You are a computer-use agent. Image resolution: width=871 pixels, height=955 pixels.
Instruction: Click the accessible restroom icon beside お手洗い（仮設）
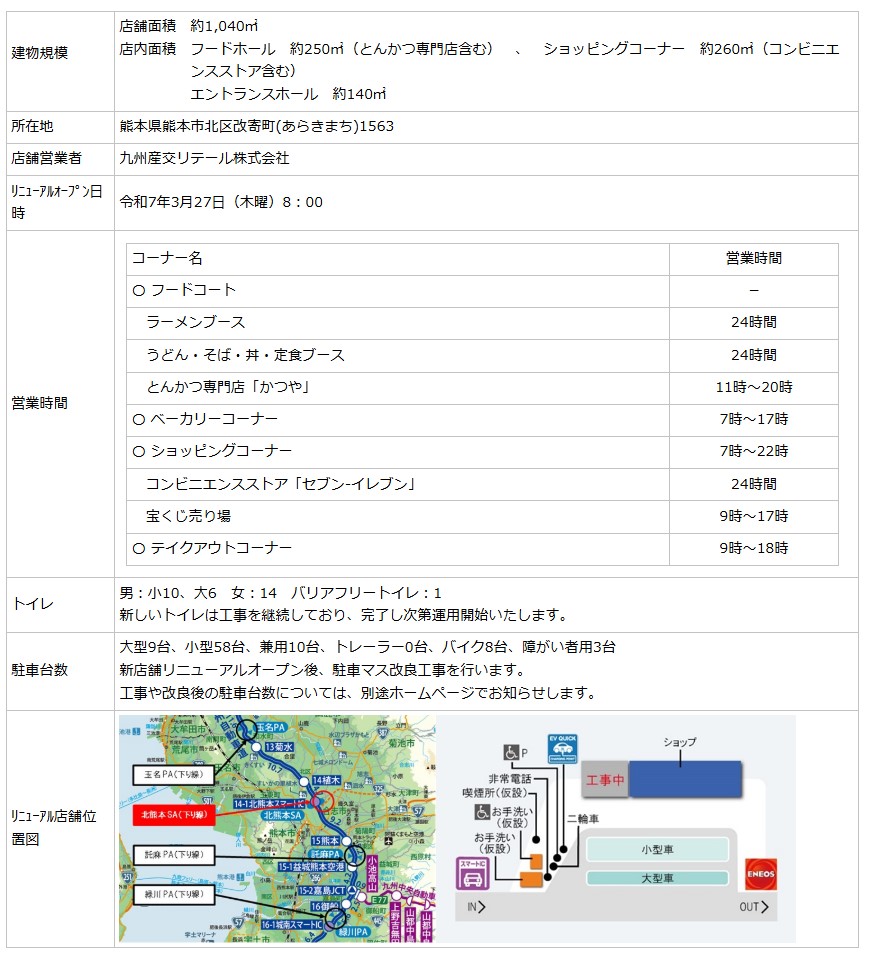481,813
